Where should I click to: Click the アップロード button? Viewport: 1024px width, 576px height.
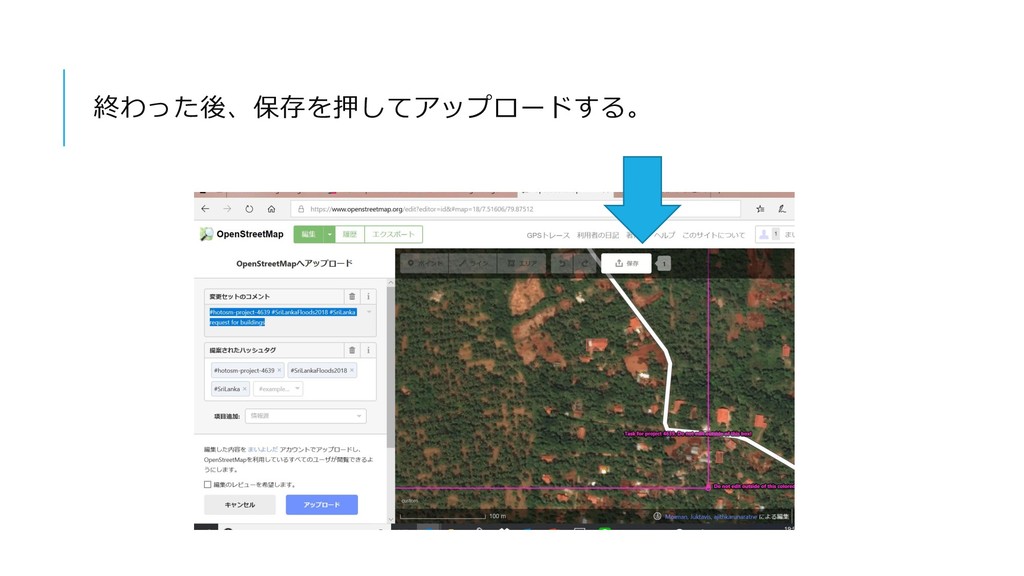(x=321, y=505)
